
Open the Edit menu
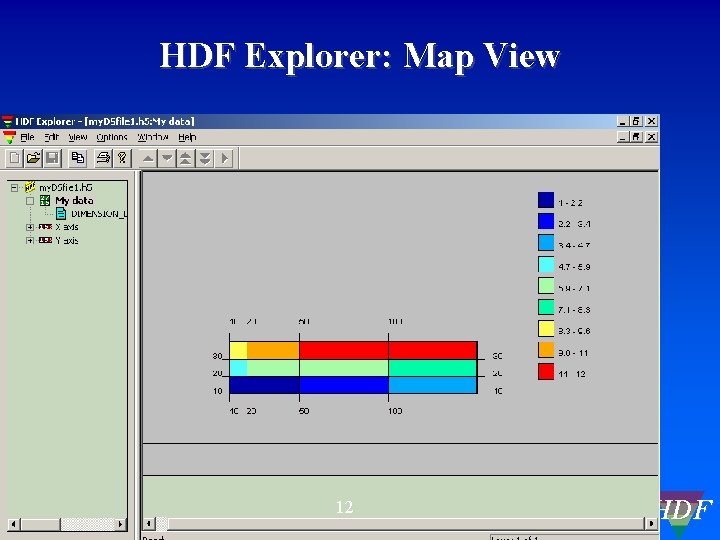[51, 137]
